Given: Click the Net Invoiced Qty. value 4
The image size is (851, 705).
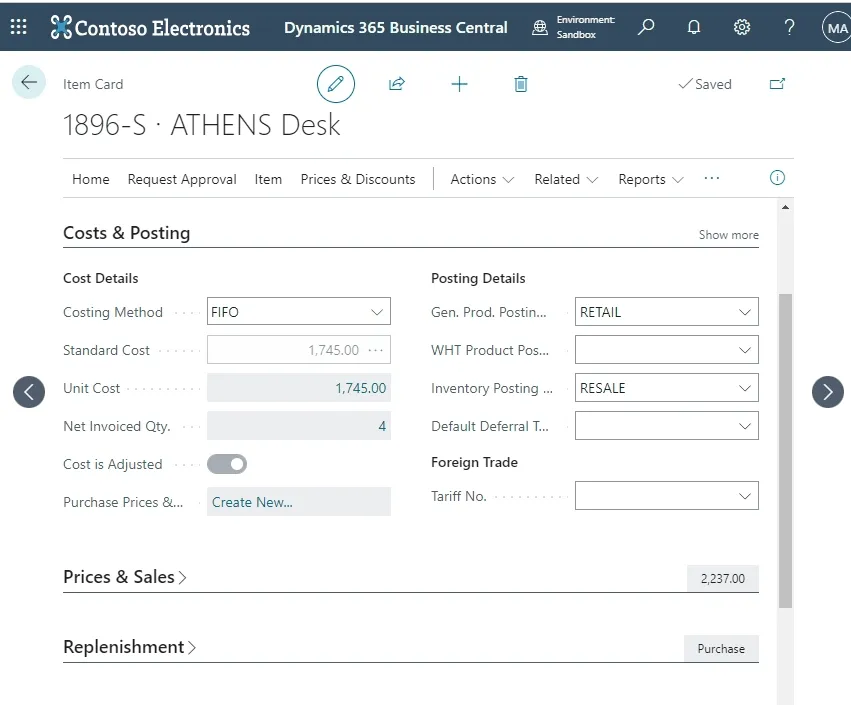Looking at the screenshot, I should pos(382,426).
